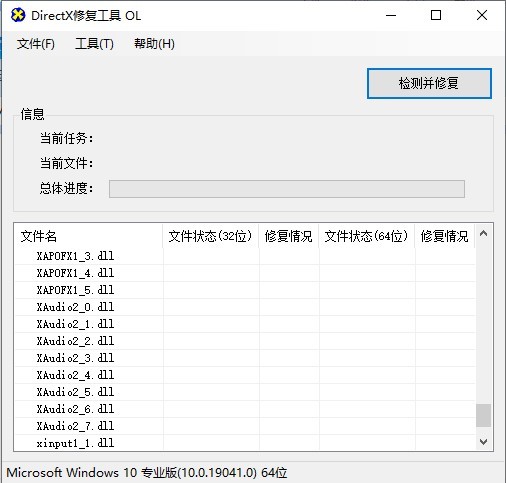Close the DirectX修复工具 window
Image resolution: width=506 pixels, height=483 pixels.
482,15
